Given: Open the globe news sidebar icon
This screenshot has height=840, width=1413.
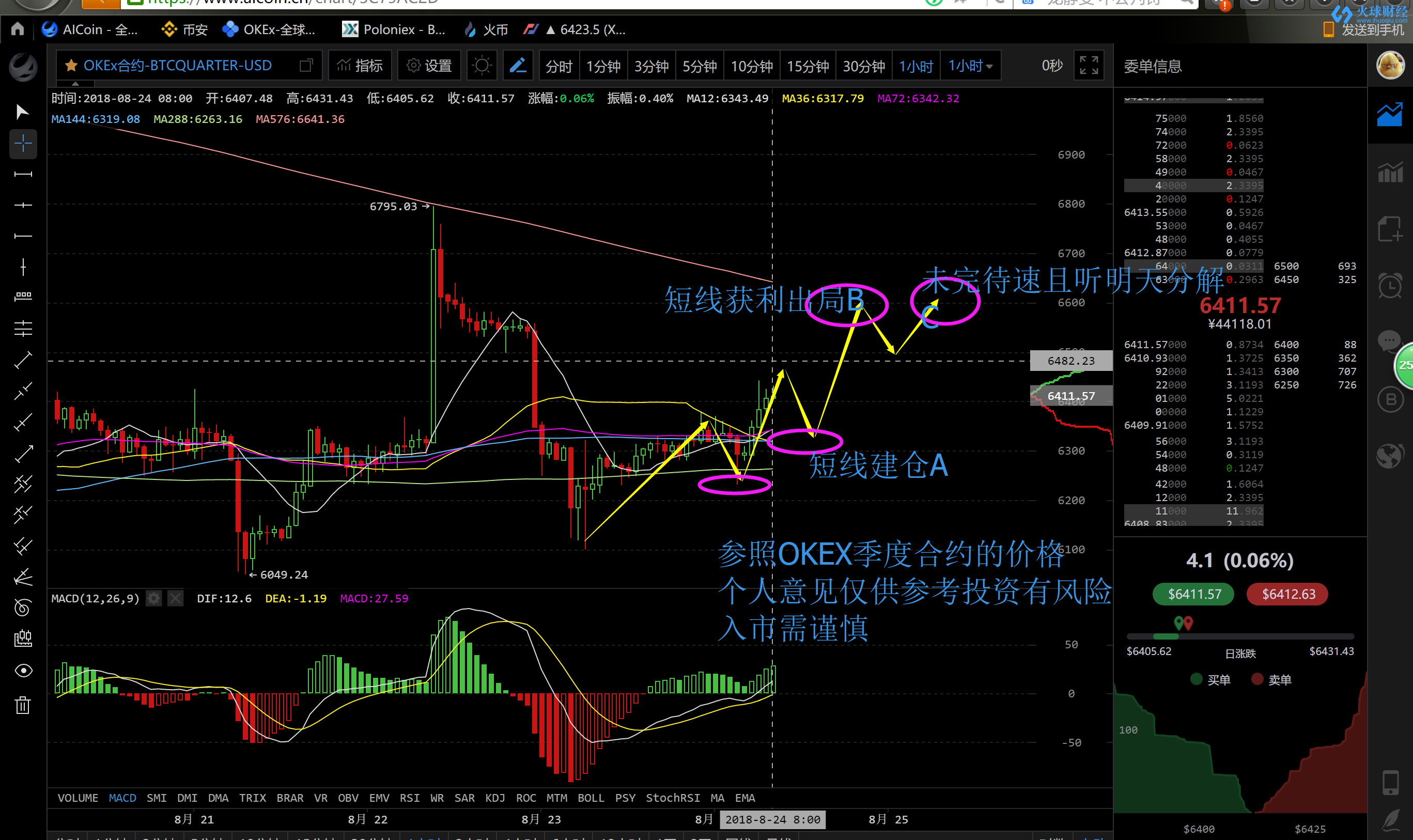Looking at the screenshot, I should click(x=1390, y=456).
